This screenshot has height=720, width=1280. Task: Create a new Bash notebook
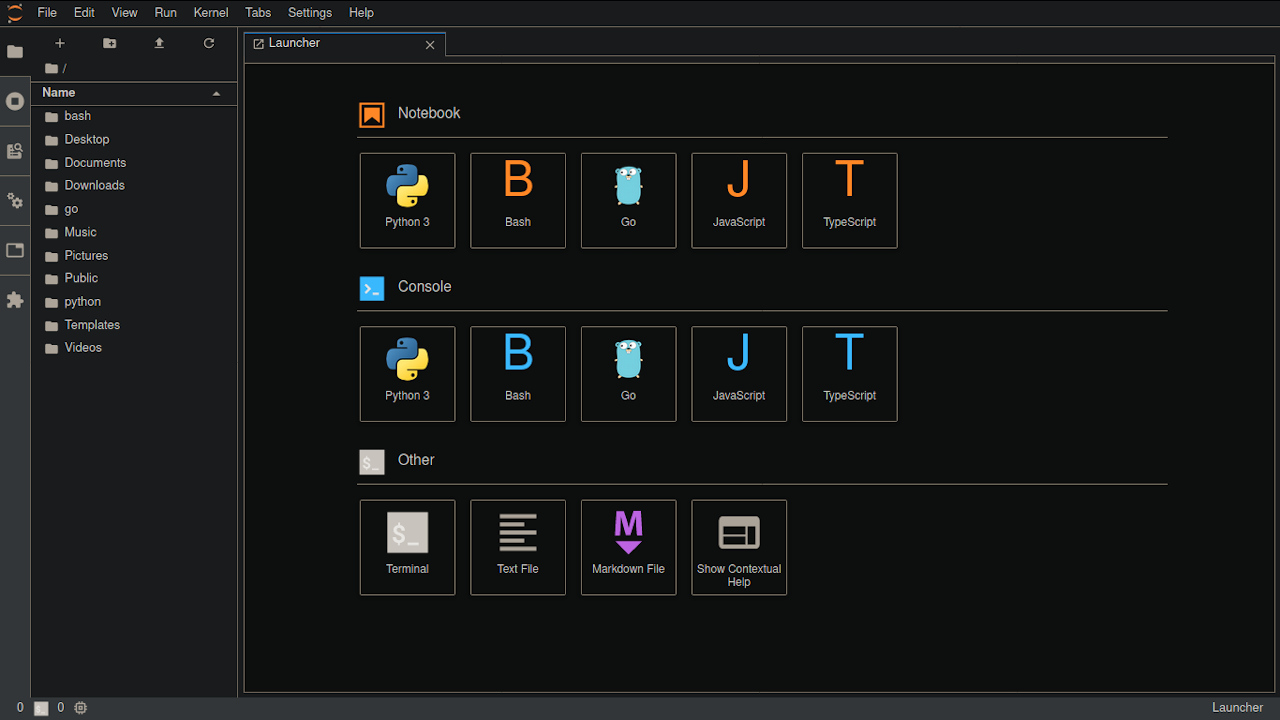[518, 200]
